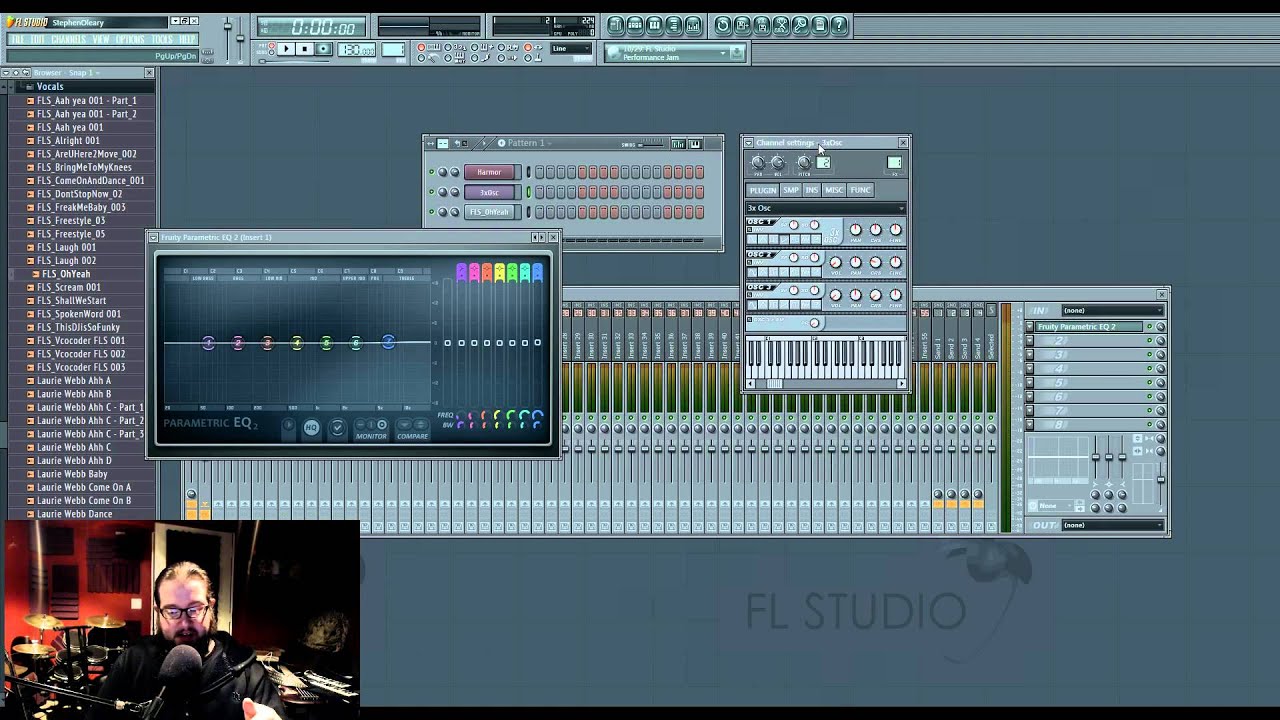
Task: Click the main volume slider in top toolbar
Action: (228, 38)
